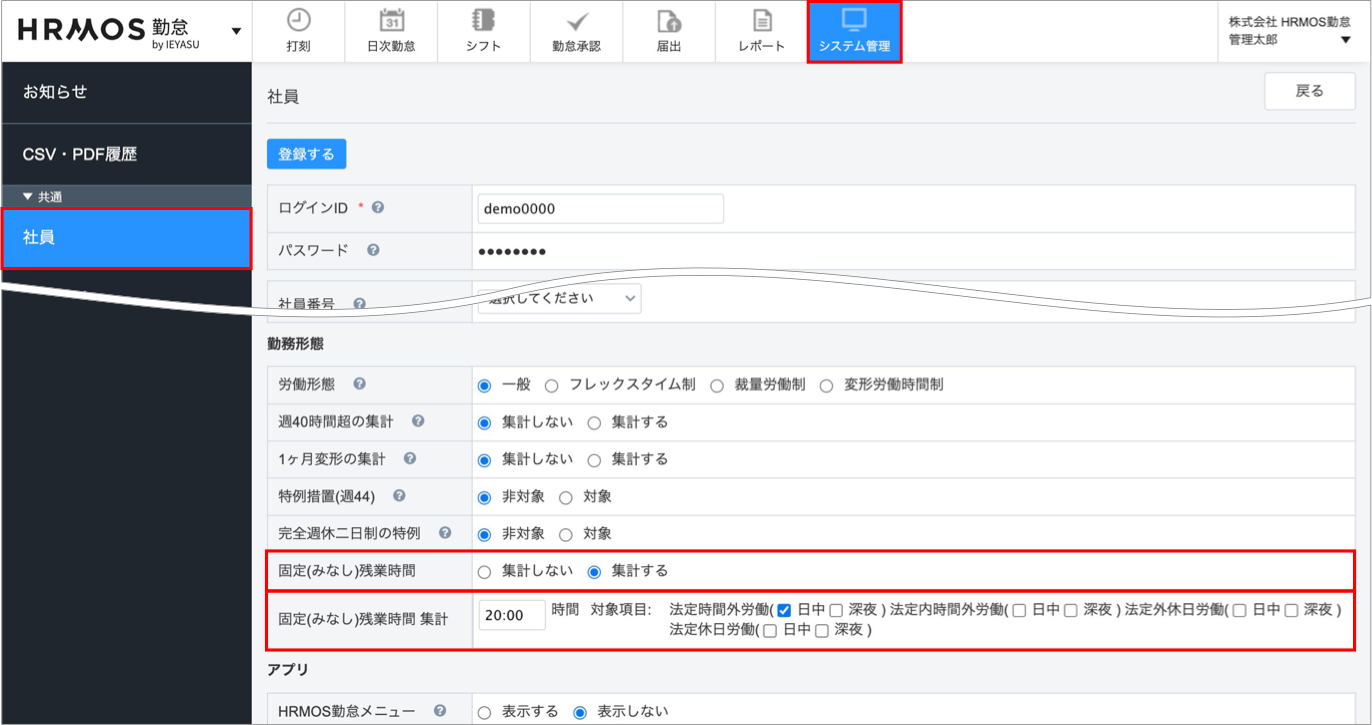Viewport: 1372px width, 725px height.
Task: Switch to the システム管理 tab
Action: tap(854, 32)
